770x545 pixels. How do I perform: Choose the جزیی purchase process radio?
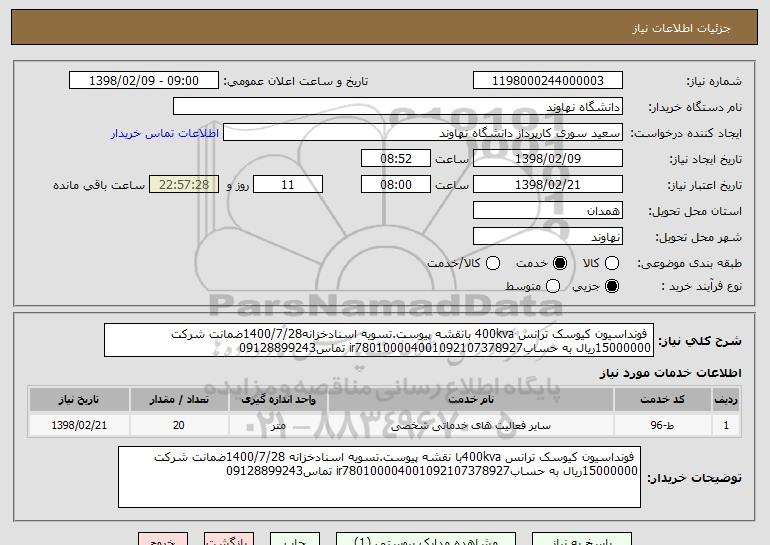(611, 286)
